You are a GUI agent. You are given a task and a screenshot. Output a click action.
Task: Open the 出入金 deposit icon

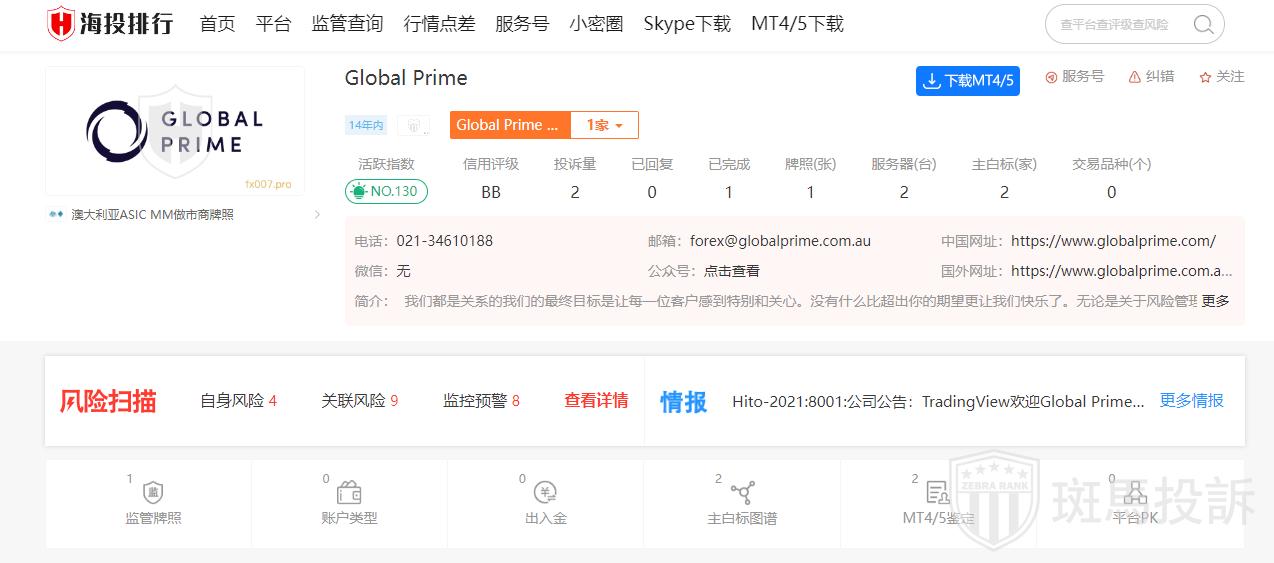pos(545,492)
